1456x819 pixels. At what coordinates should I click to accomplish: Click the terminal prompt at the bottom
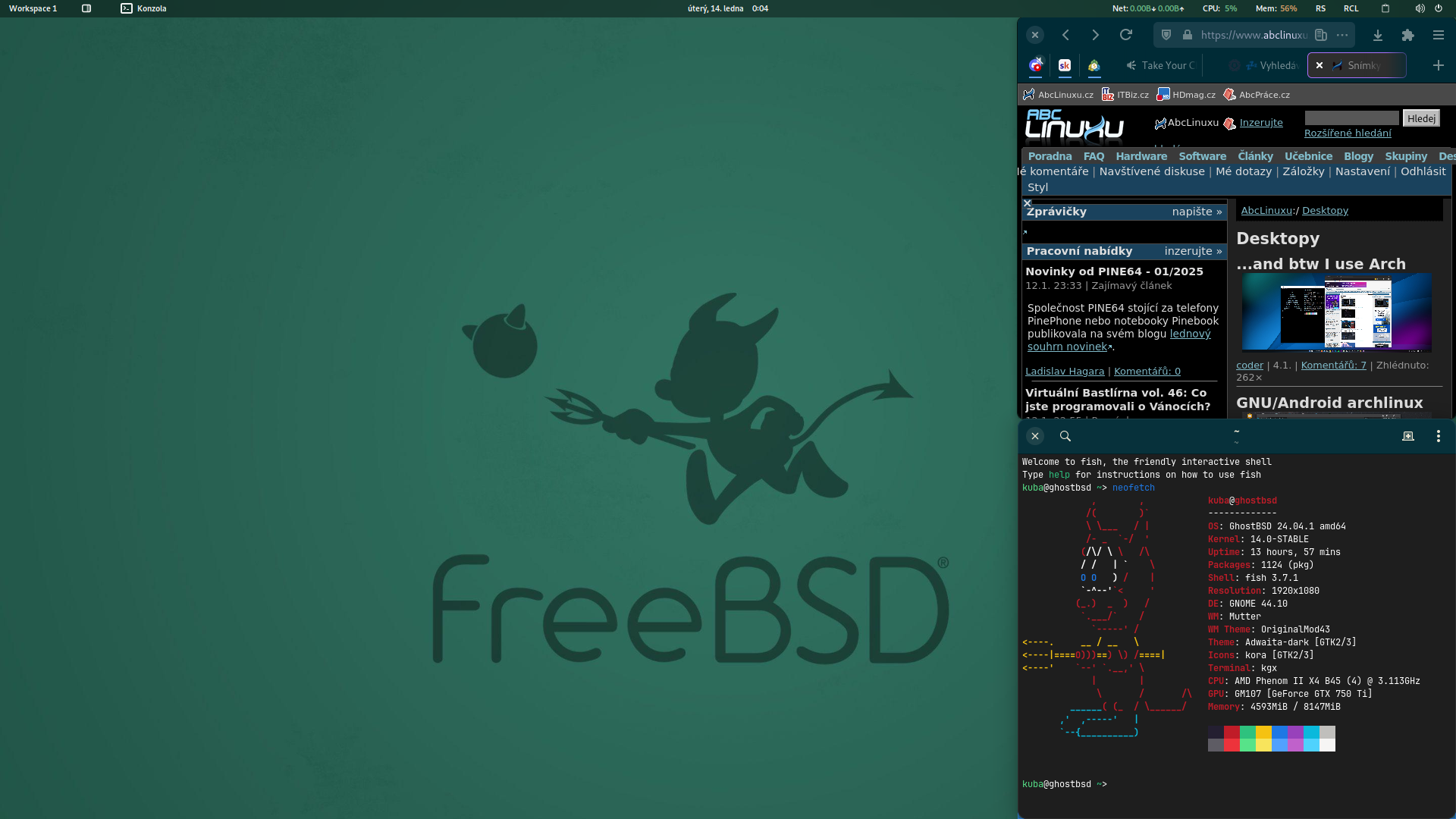click(1065, 784)
